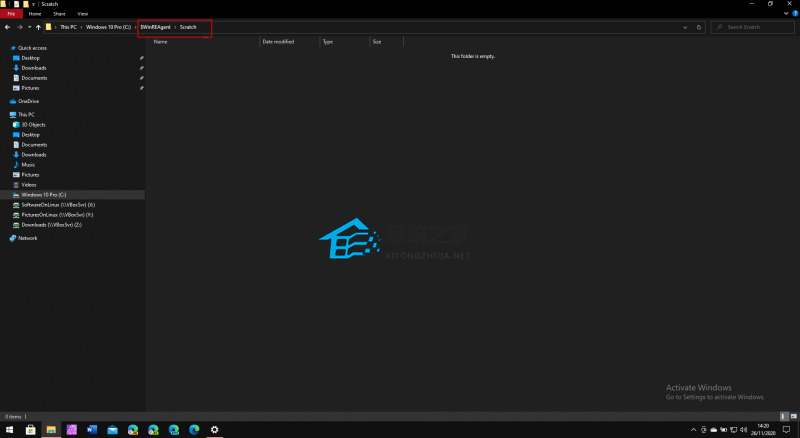The width and height of the screenshot is (800, 438).
Task: Click File Explorer icon on taskbar
Action: pyautogui.click(x=51, y=430)
